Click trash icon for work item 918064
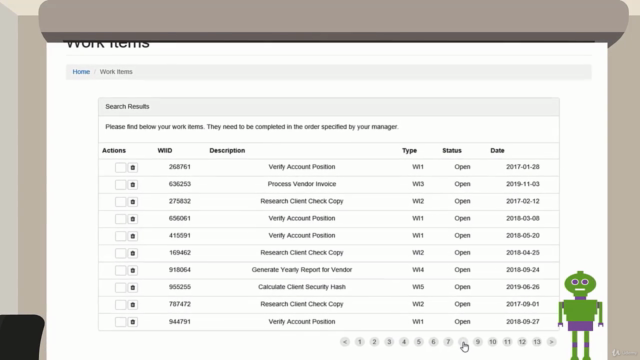This screenshot has height=360, width=640. tap(133, 270)
